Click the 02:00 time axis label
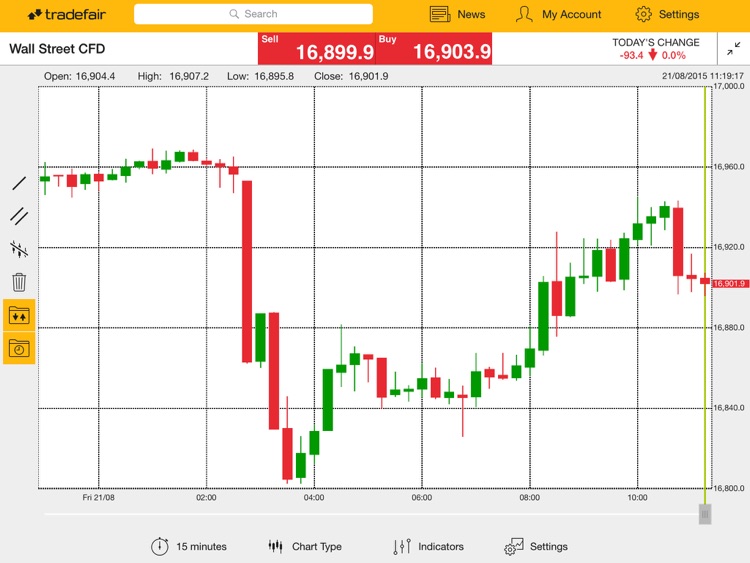Viewport: 750px width, 563px height. [x=206, y=497]
